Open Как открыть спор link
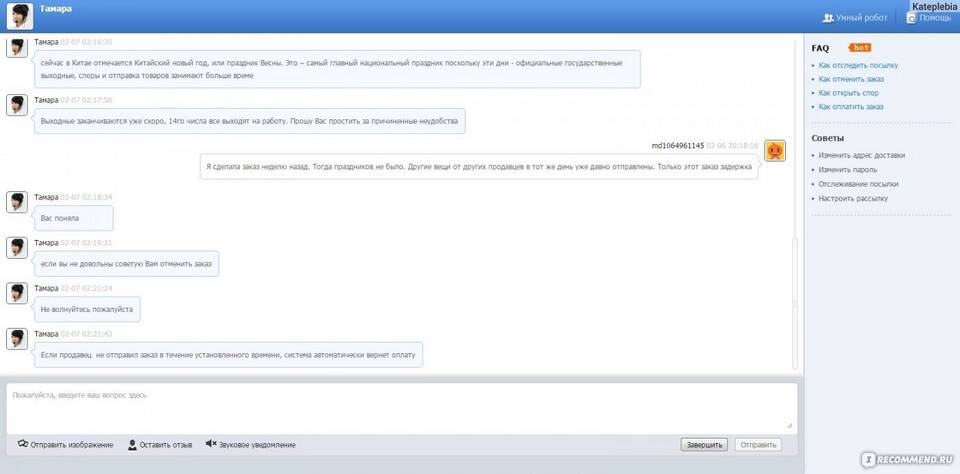Viewport: 960px width, 474px height. (848, 93)
